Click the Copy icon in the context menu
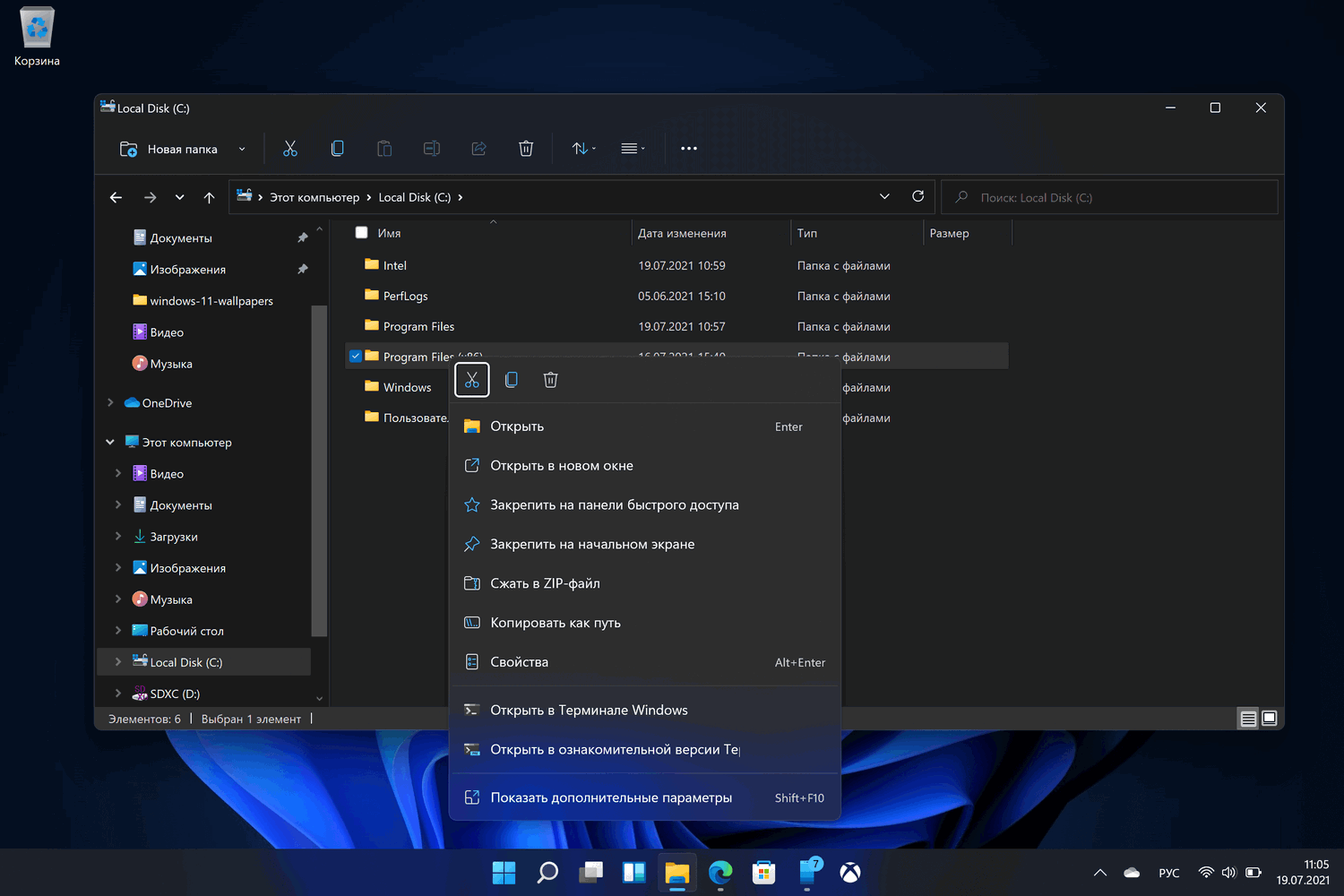This screenshot has height=896, width=1344. click(x=512, y=380)
